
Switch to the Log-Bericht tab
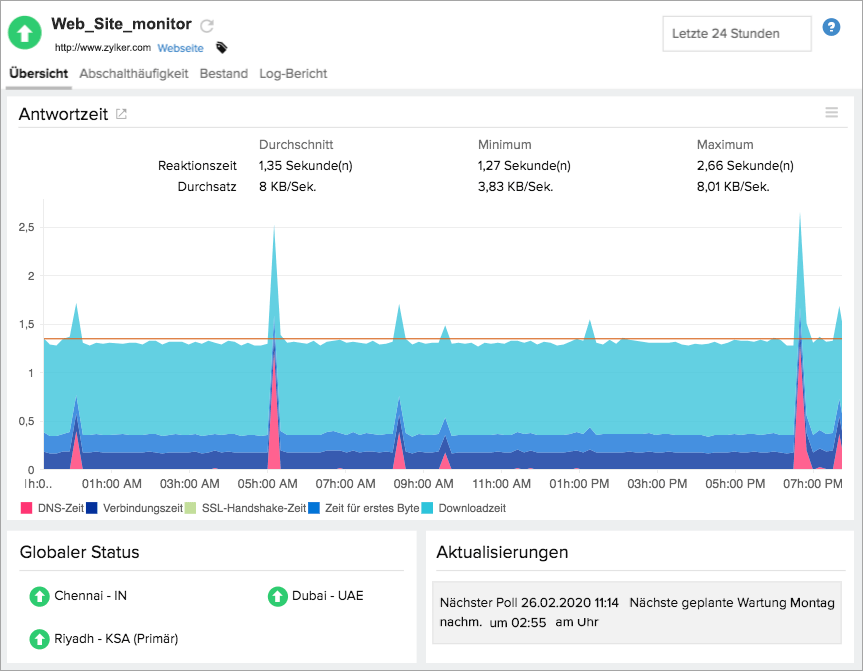coord(293,74)
